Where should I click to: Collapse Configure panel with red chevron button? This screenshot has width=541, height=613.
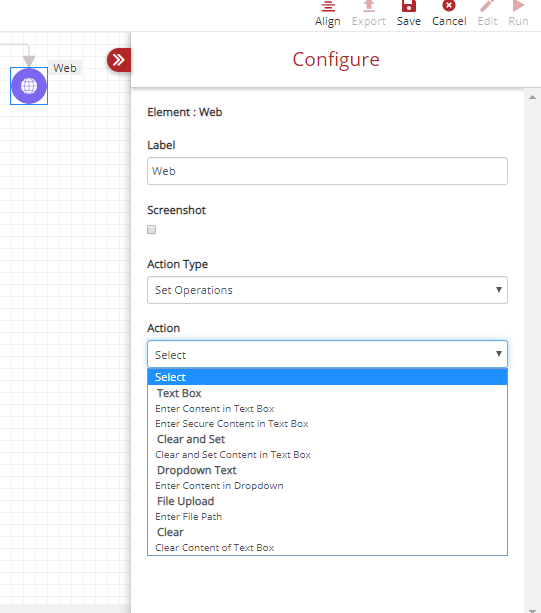tap(118, 60)
